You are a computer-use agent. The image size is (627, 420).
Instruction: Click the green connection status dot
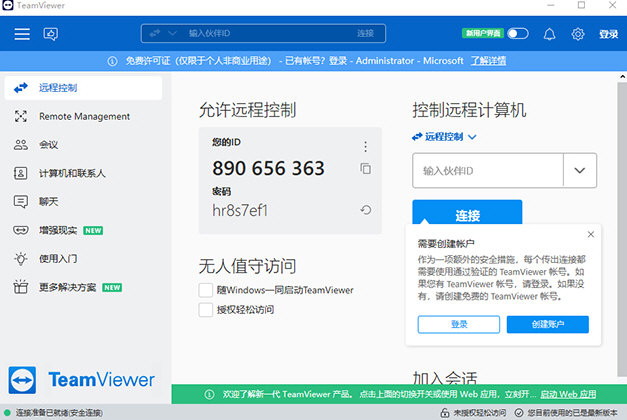tap(7, 412)
